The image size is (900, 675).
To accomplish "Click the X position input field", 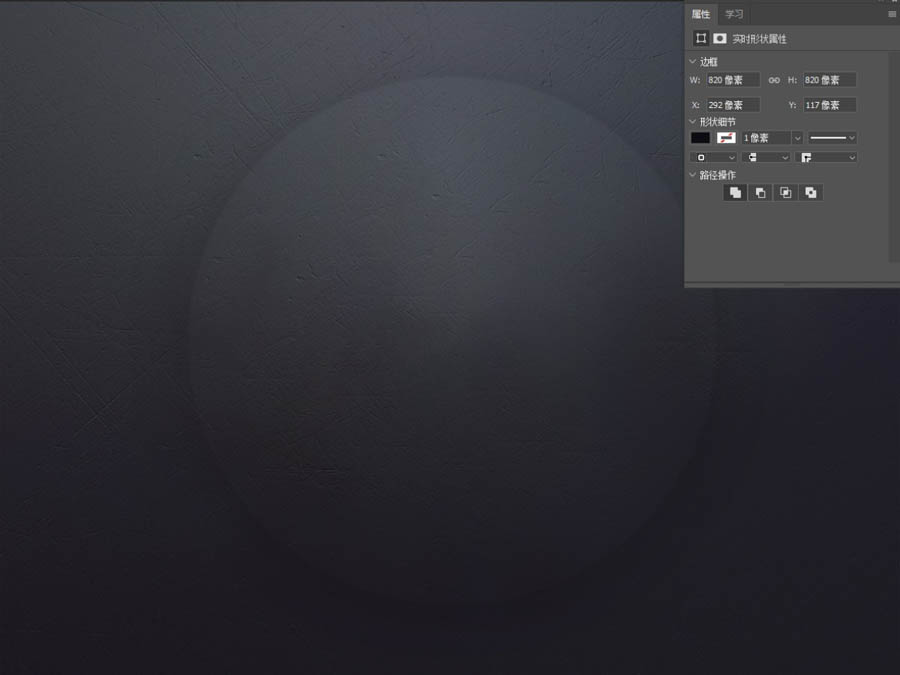I will coord(733,105).
